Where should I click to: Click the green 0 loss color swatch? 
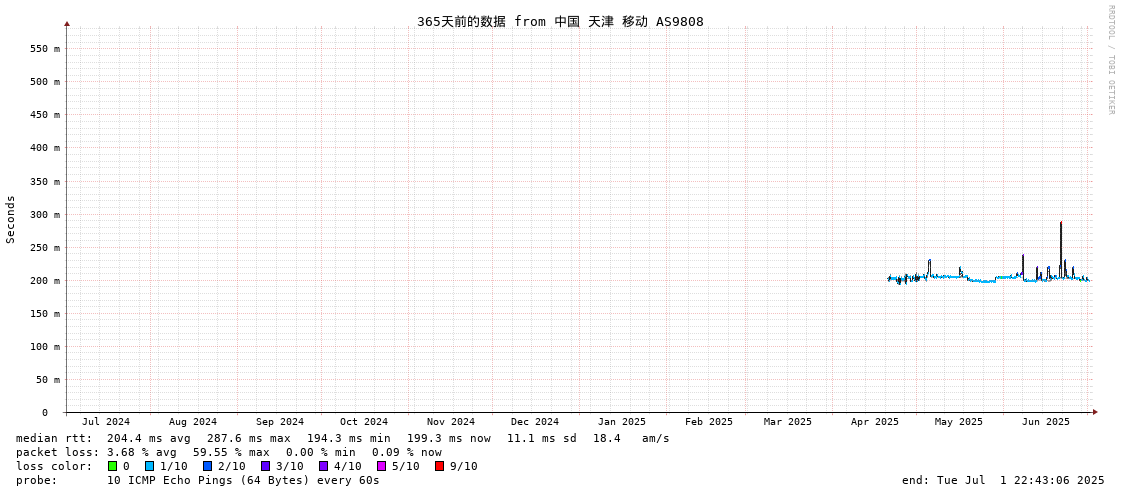tap(112, 466)
